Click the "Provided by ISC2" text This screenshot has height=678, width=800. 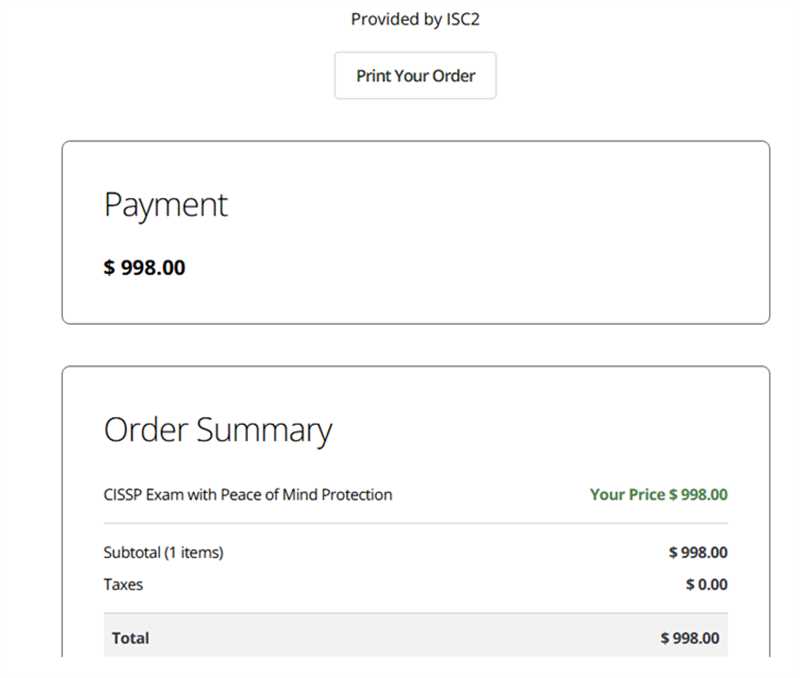pos(415,19)
